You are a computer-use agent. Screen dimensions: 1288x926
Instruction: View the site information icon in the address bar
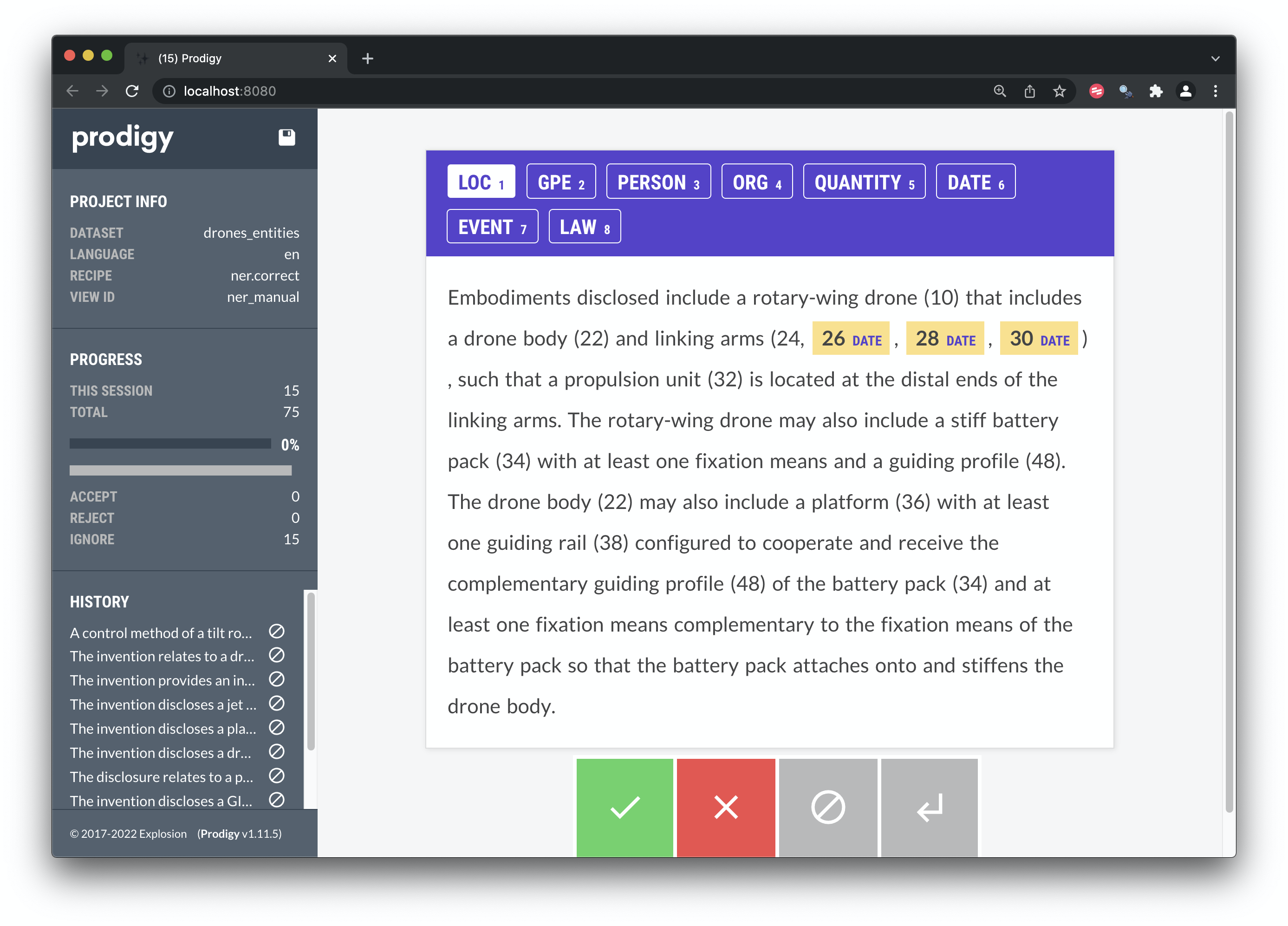pyautogui.click(x=169, y=91)
